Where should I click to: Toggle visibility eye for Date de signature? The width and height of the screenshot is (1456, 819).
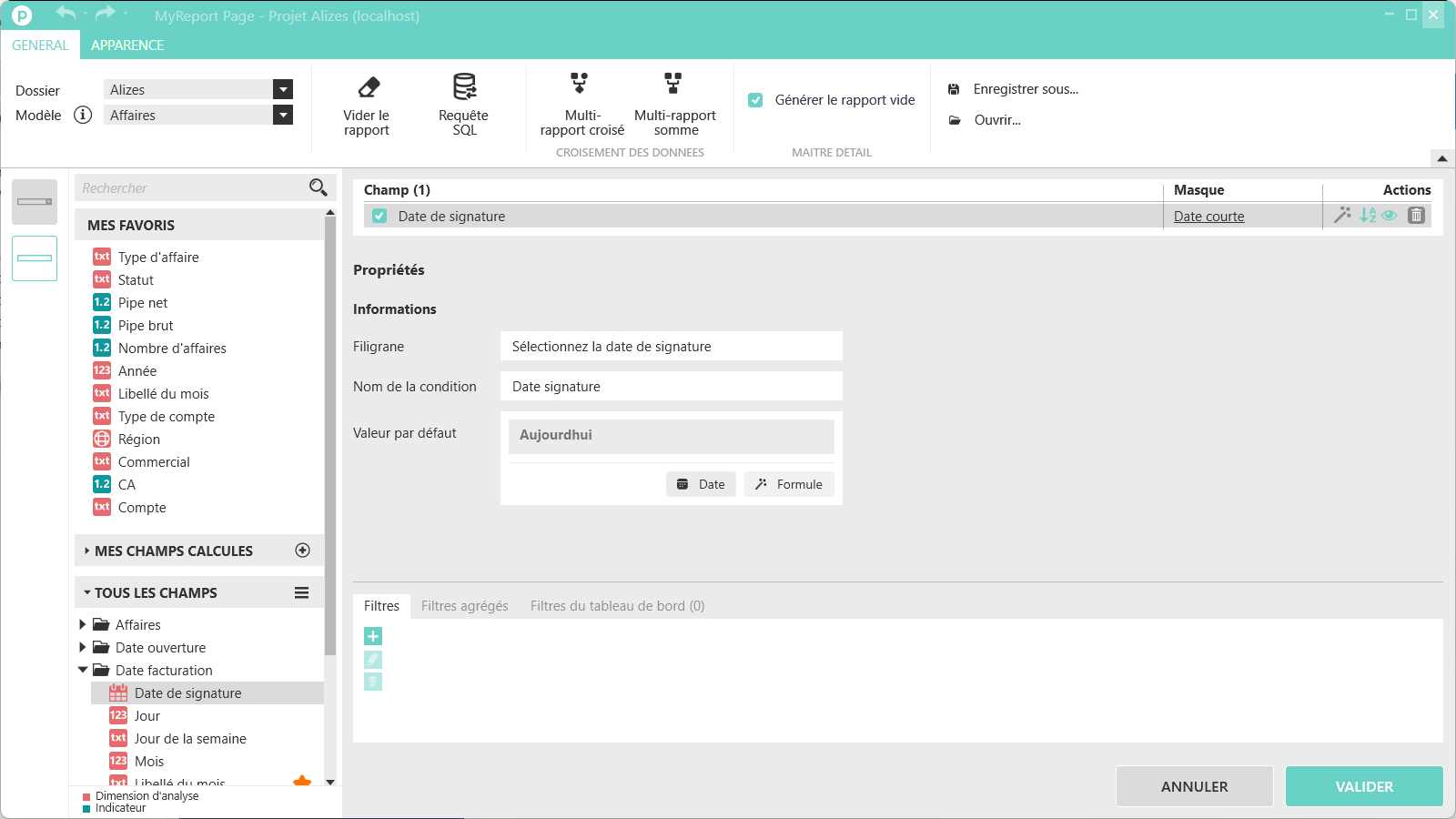tap(1390, 216)
